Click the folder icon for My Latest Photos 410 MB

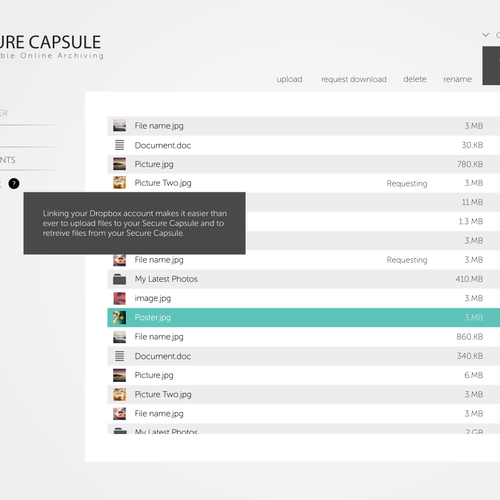pyautogui.click(x=119, y=279)
